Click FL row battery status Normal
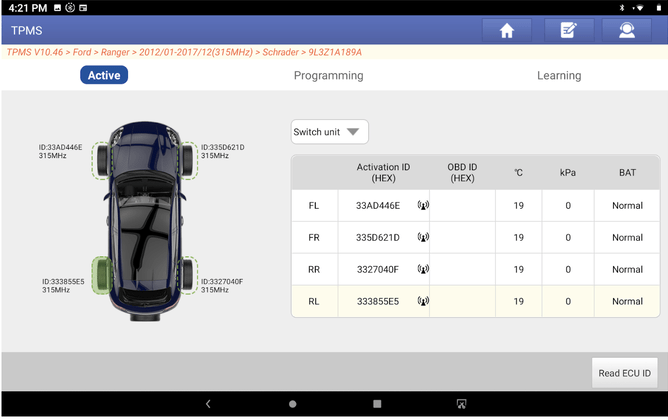 point(627,206)
